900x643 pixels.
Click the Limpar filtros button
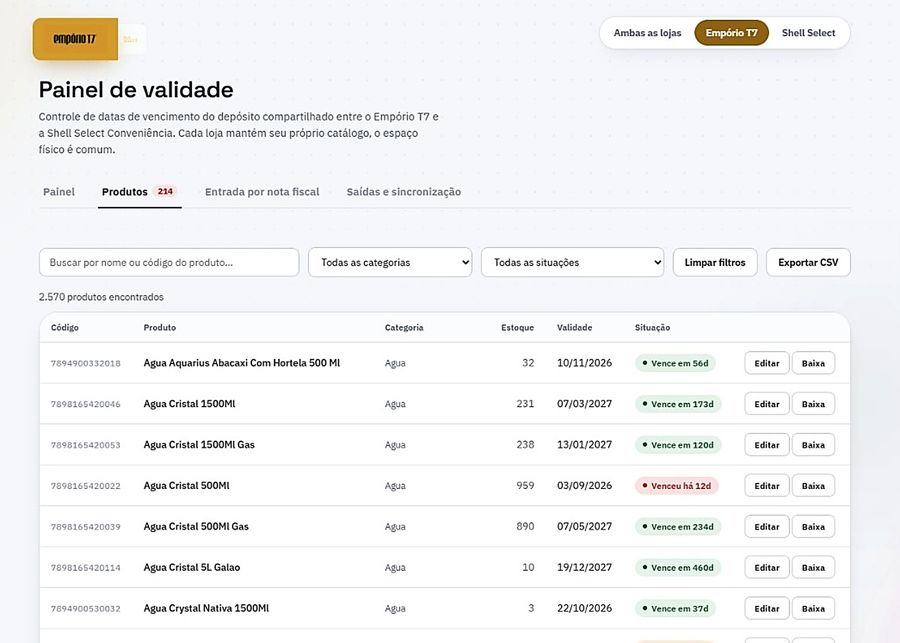point(715,262)
